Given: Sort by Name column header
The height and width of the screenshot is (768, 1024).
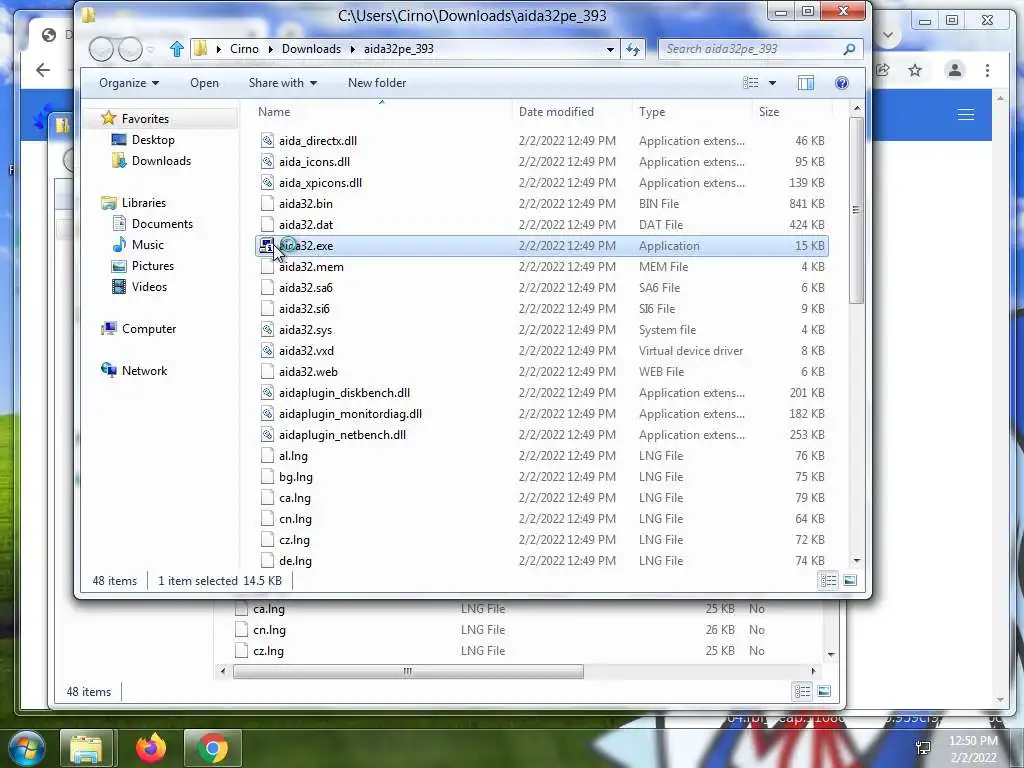Looking at the screenshot, I should [274, 112].
